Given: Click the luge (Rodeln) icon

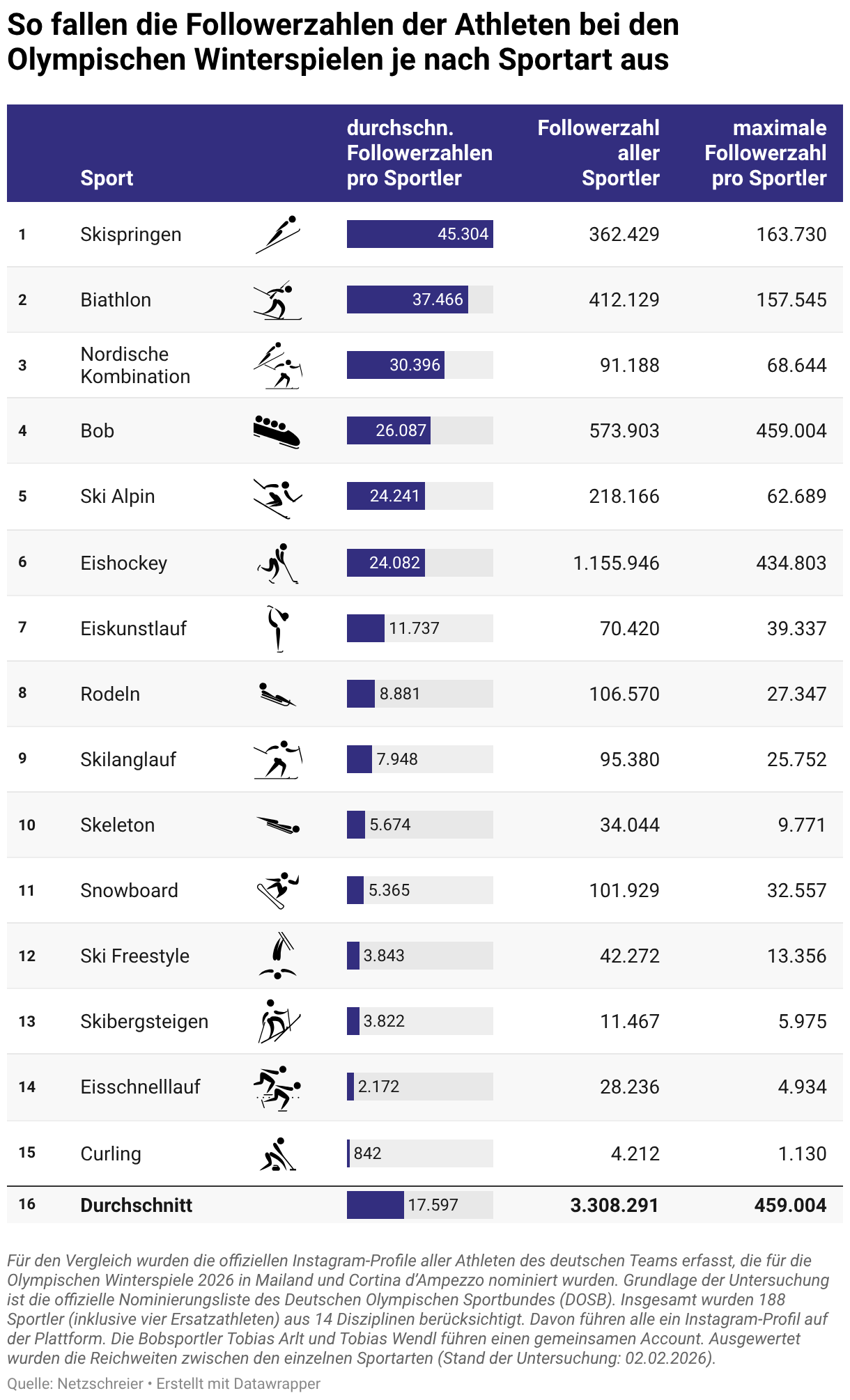Looking at the screenshot, I should click(277, 694).
